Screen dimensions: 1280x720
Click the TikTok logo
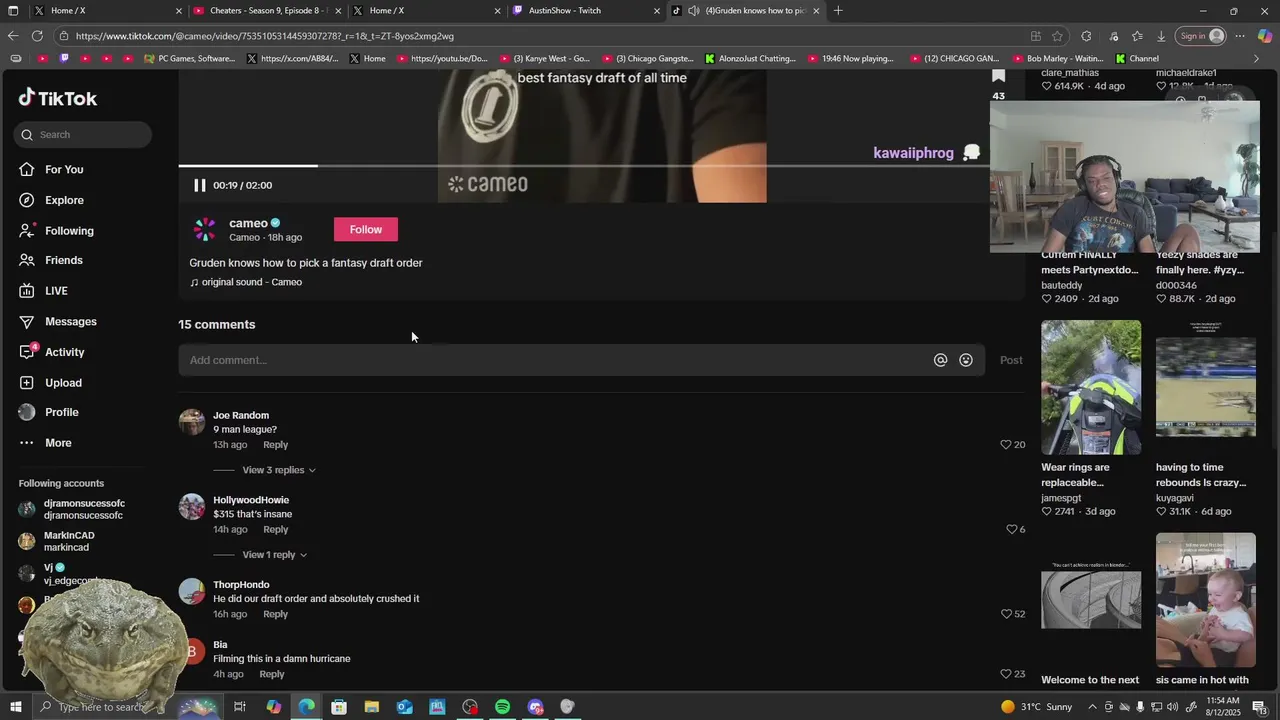point(58,98)
